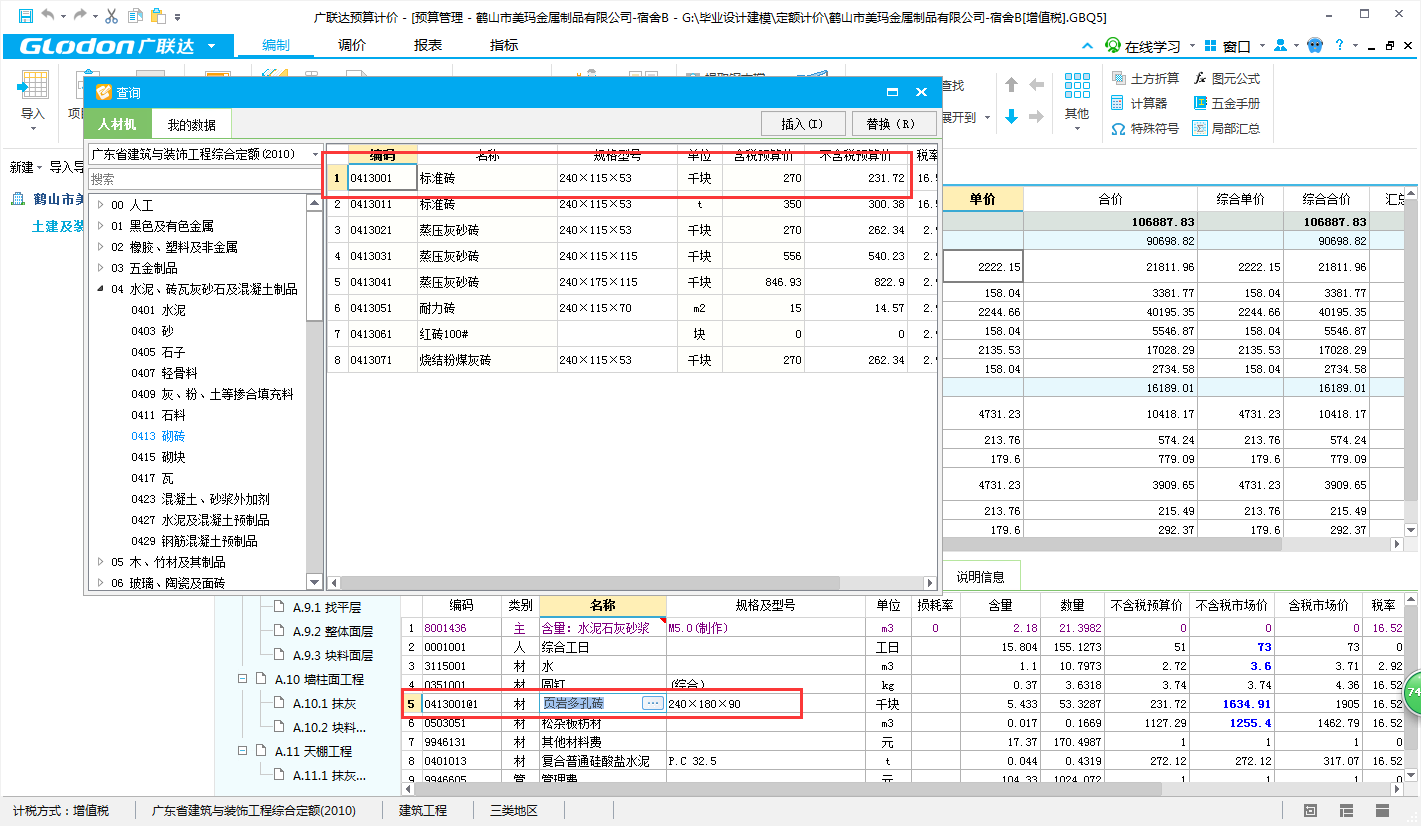Click the tree panel scroll-down arrow
Viewport: 1421px width, 826px height.
click(315, 582)
